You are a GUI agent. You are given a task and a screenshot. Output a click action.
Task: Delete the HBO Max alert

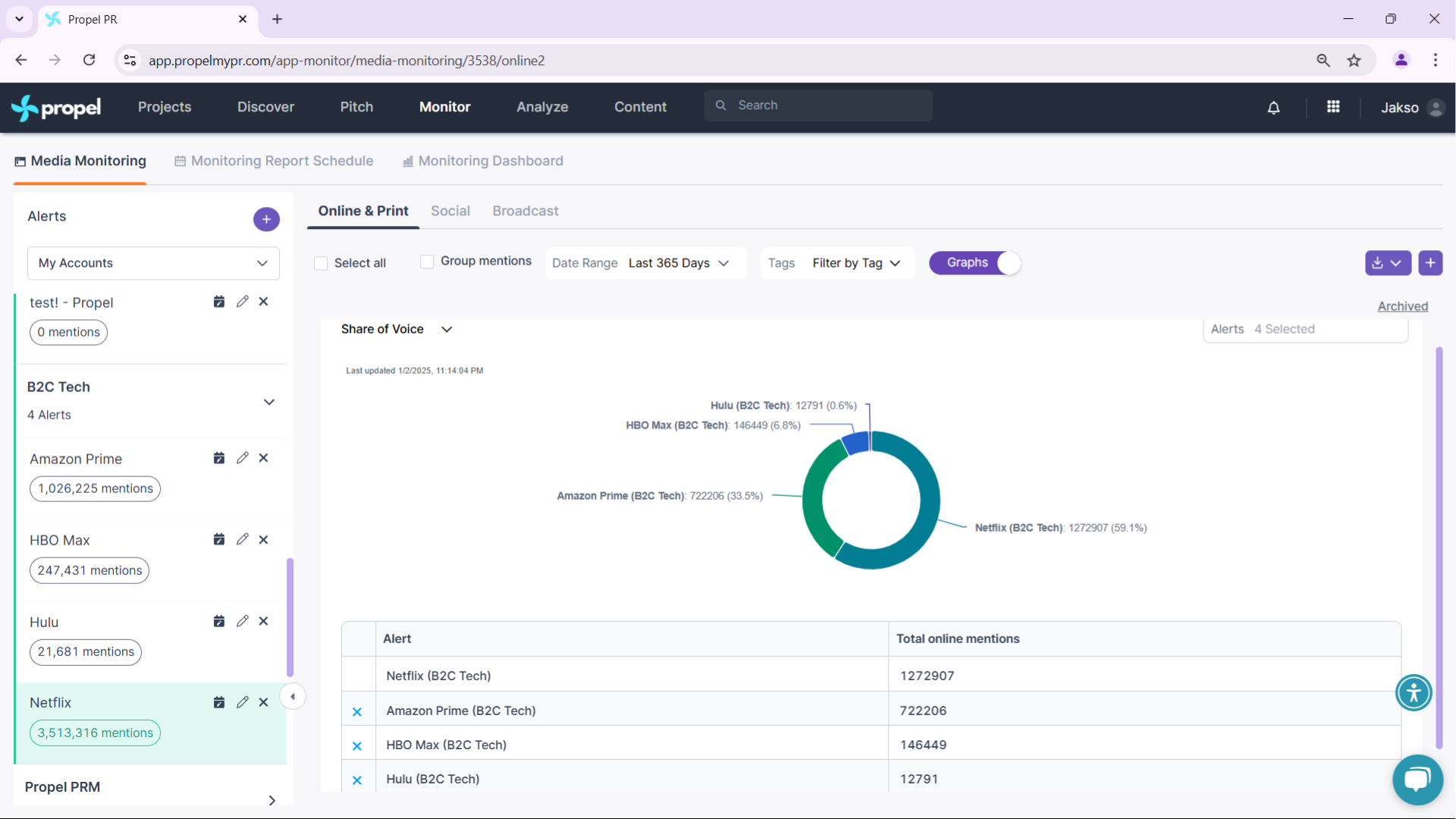264,539
